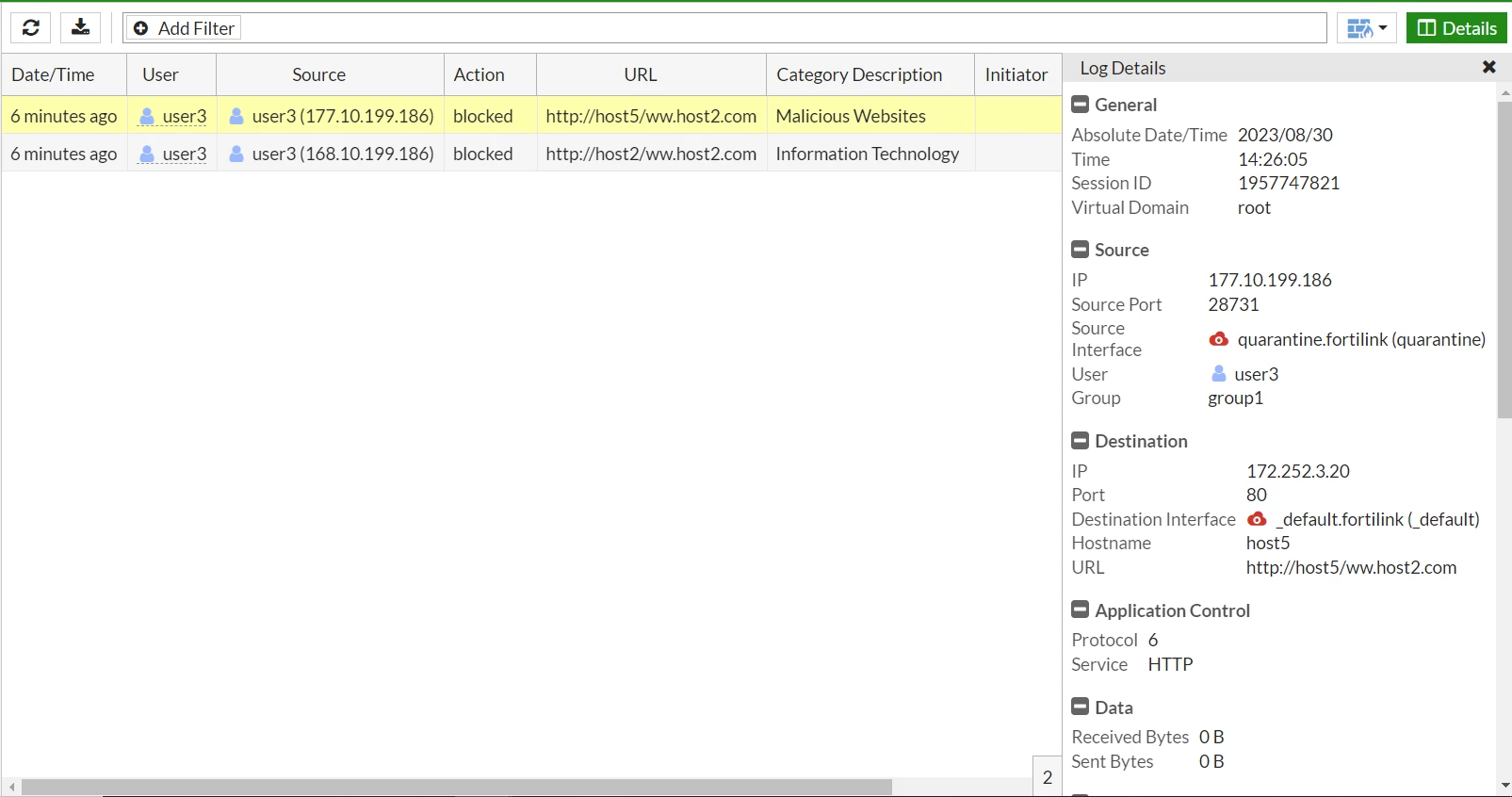This screenshot has width=1512, height=797.
Task: Click Service value HTTP
Action: pos(1170,664)
